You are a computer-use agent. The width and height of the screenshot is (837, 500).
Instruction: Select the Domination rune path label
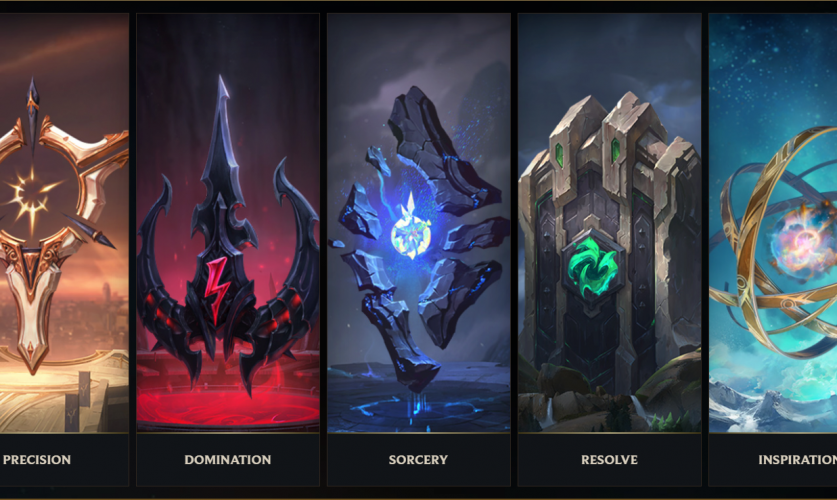pos(227,459)
